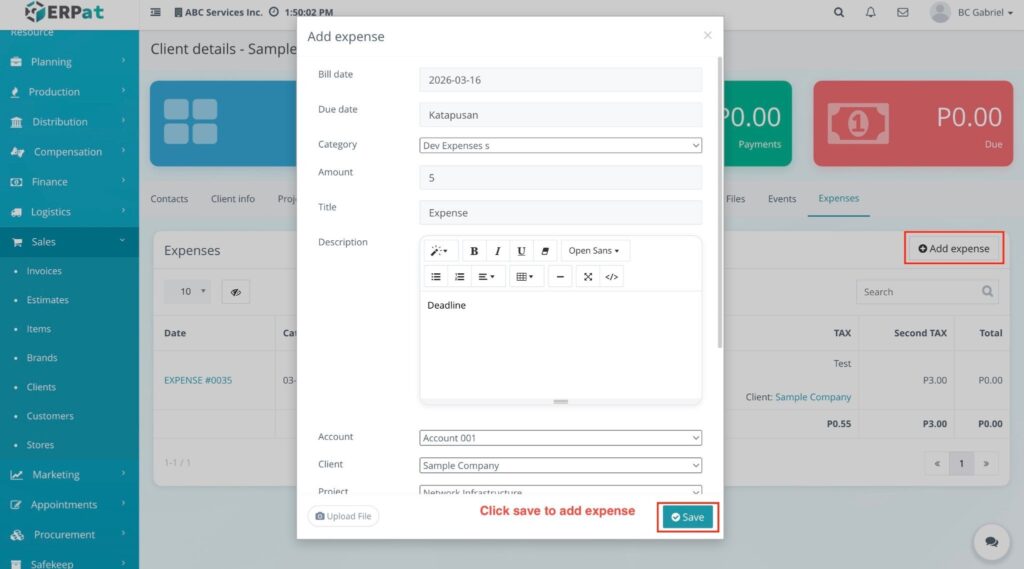Switch to the Client info tab
1024x569 pixels.
232,199
